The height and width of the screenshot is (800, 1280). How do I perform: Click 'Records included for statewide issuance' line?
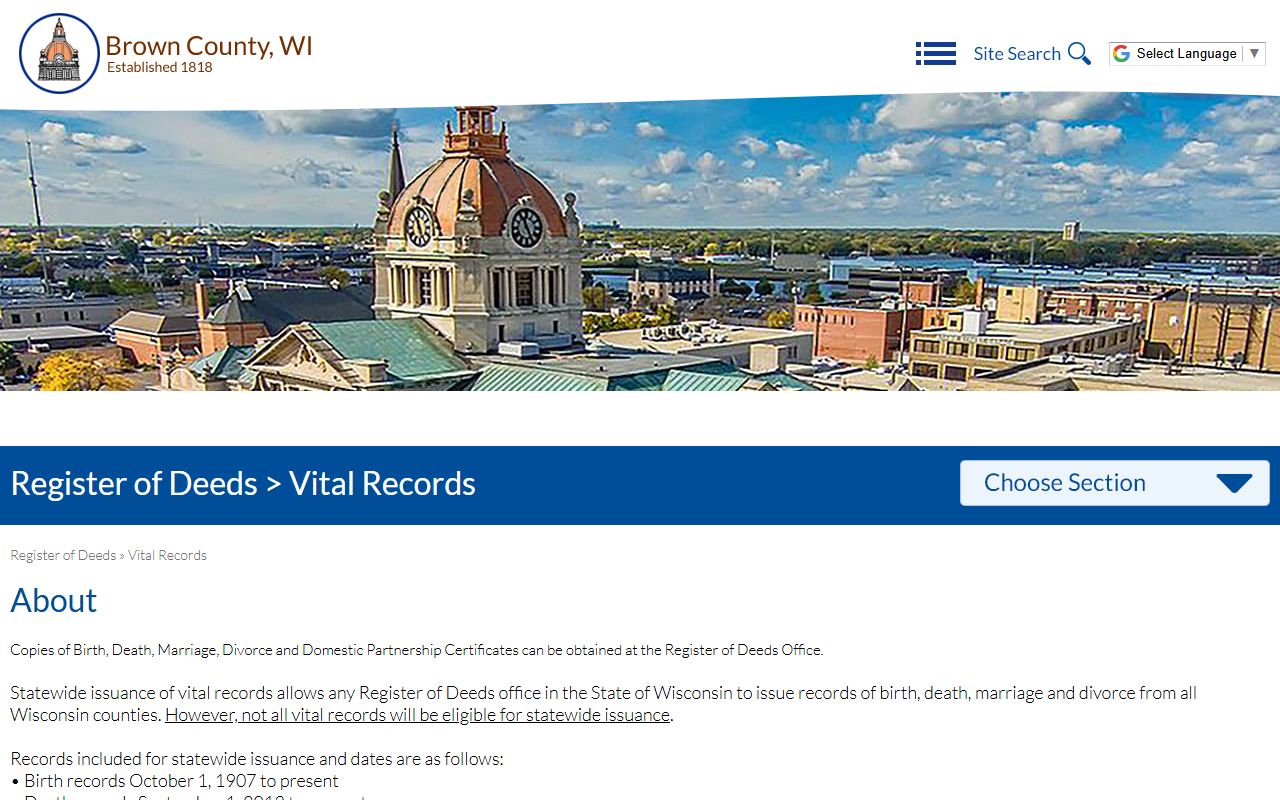[257, 759]
